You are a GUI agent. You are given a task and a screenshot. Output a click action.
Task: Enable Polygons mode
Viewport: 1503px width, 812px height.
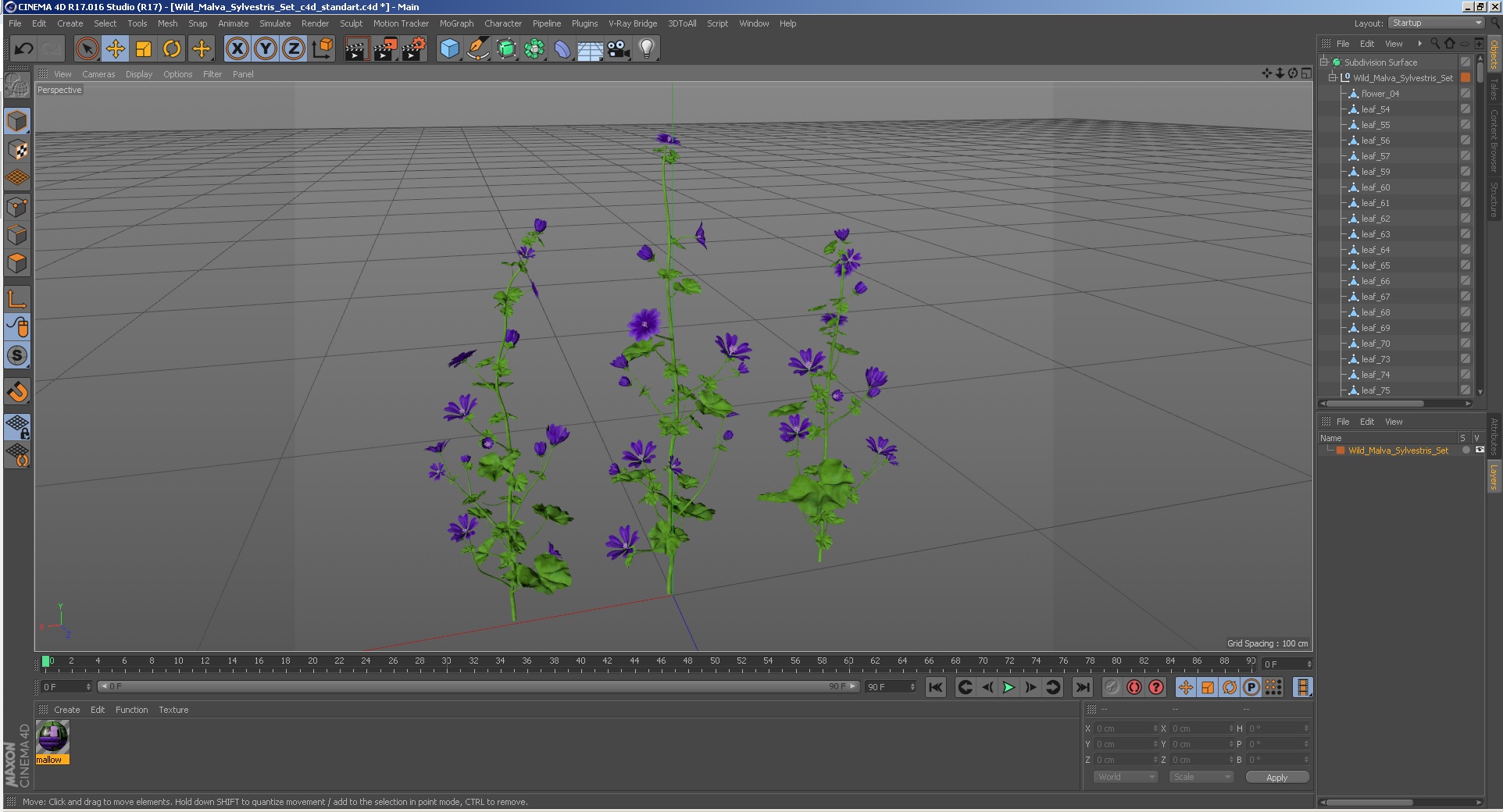tap(17, 263)
